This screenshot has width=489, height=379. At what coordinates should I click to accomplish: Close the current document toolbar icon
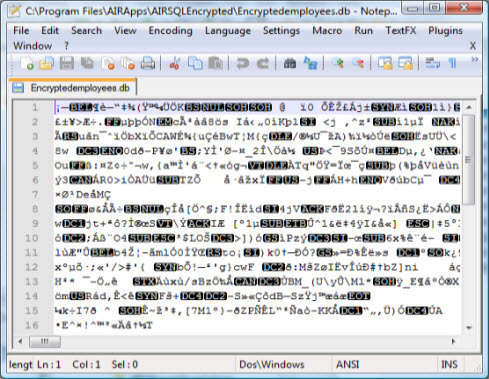[108, 63]
